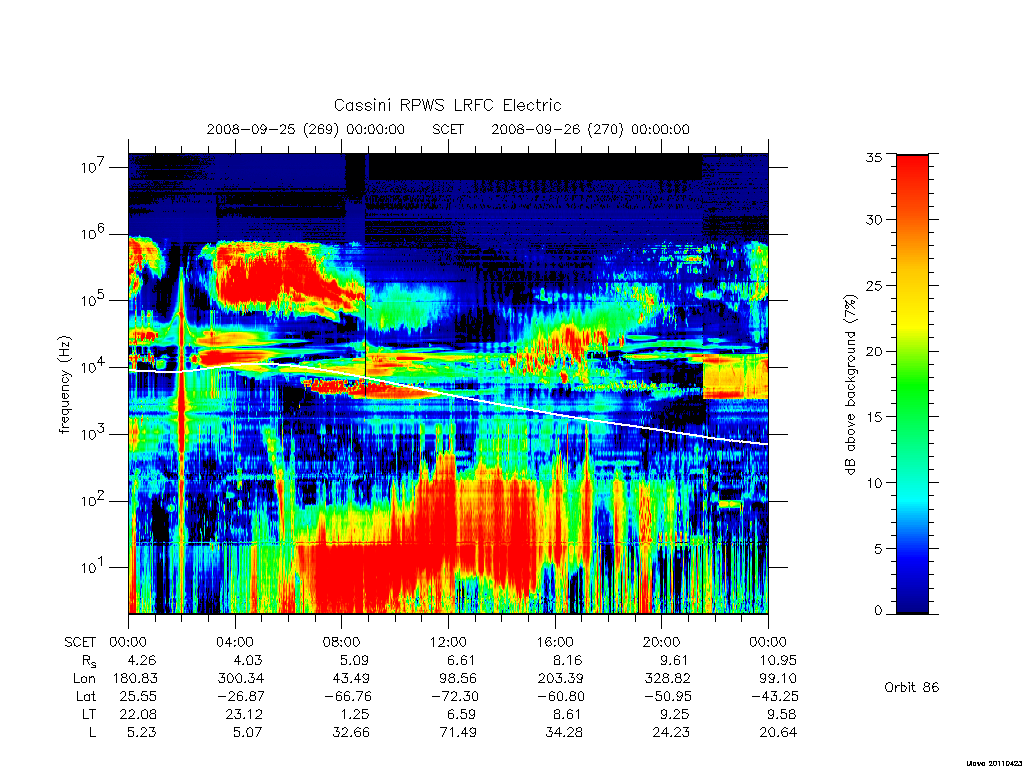Click the latitude value -43.25

774,696
